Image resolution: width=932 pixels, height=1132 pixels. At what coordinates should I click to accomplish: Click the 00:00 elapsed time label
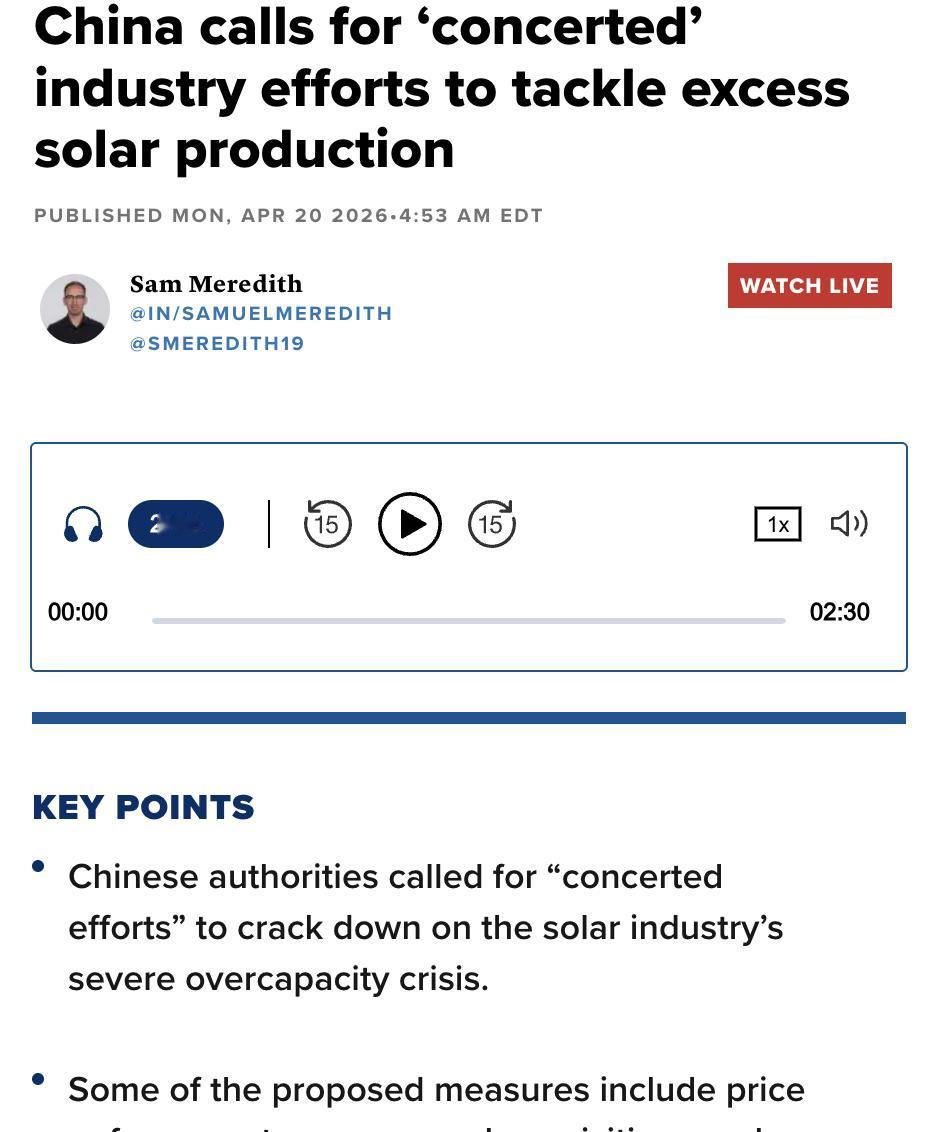[78, 612]
